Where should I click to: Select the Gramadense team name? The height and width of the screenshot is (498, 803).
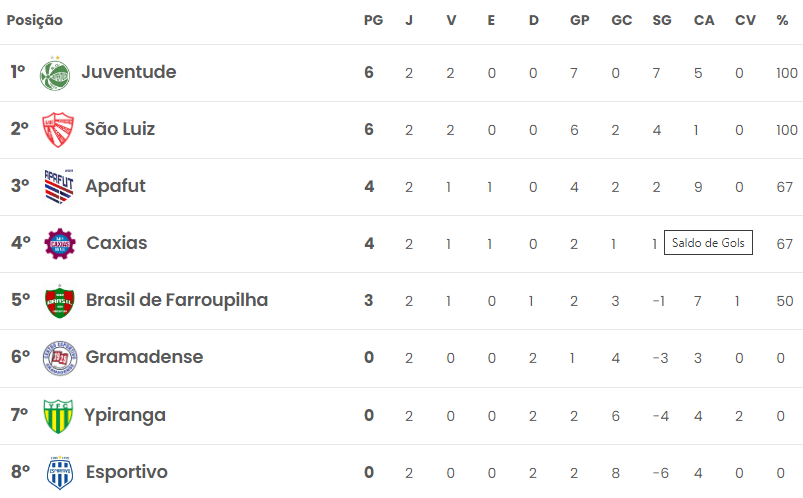click(x=144, y=357)
